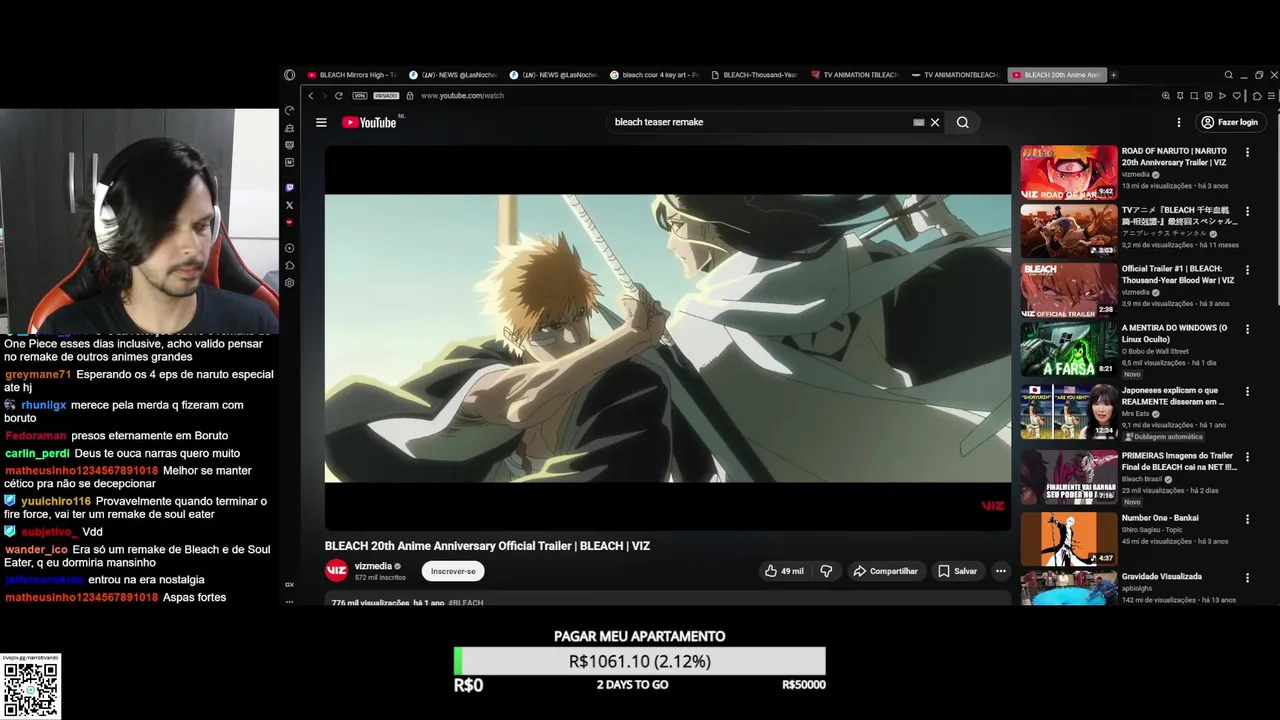Open options menu for ROAD OF NARUTO video

coord(1247,153)
